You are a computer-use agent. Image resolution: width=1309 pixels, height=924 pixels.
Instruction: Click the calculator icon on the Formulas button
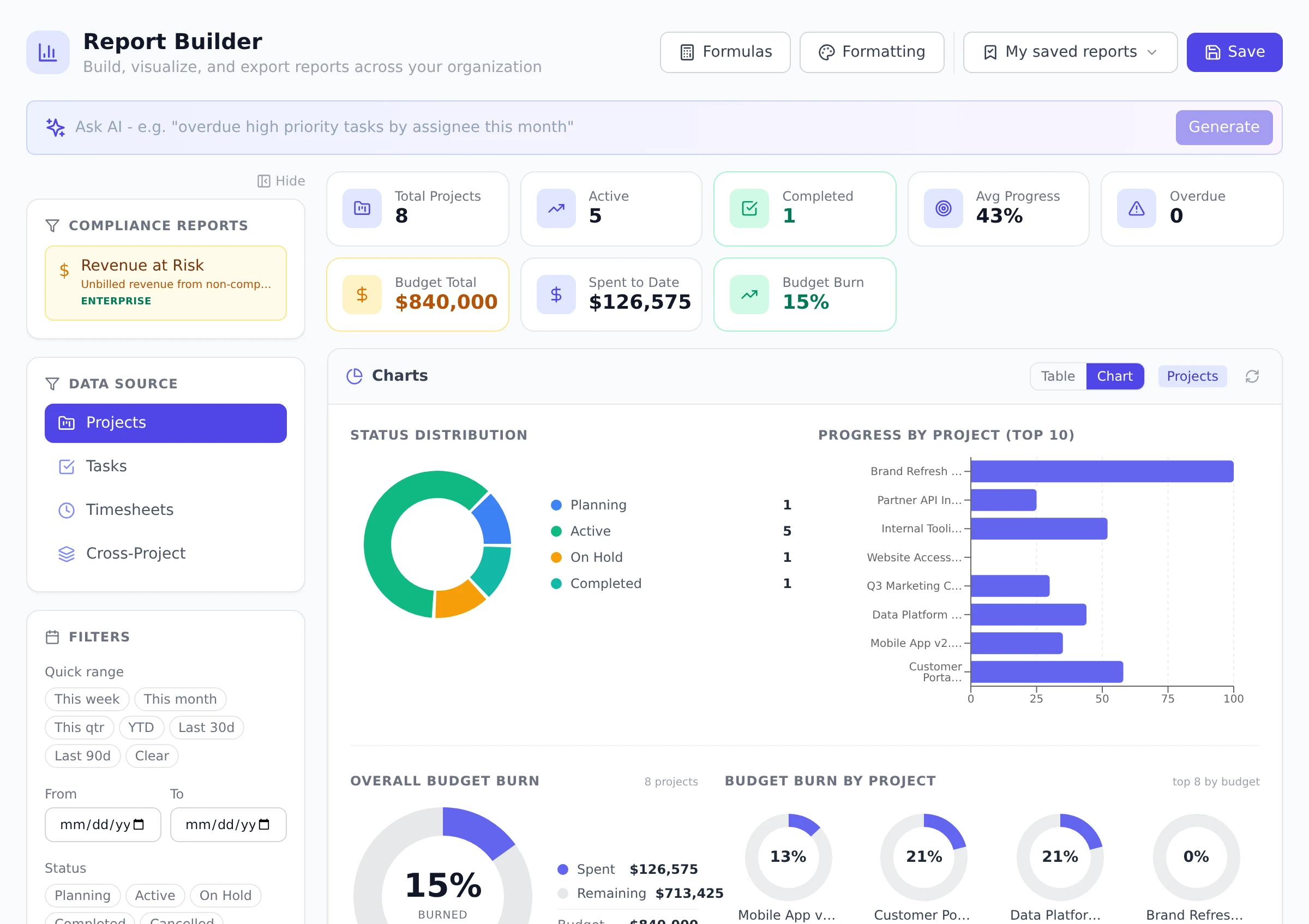687,52
